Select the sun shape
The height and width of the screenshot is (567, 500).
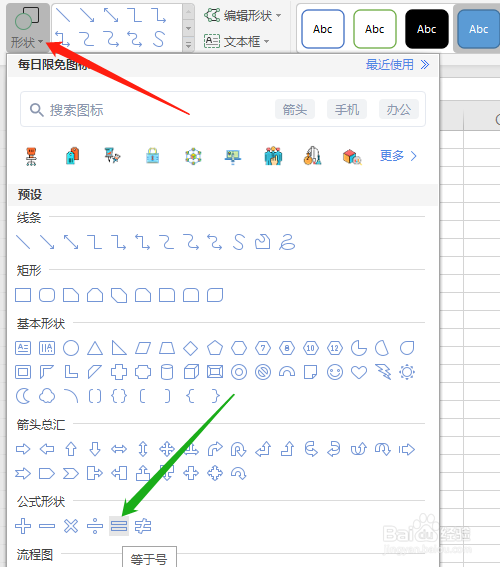(407, 372)
